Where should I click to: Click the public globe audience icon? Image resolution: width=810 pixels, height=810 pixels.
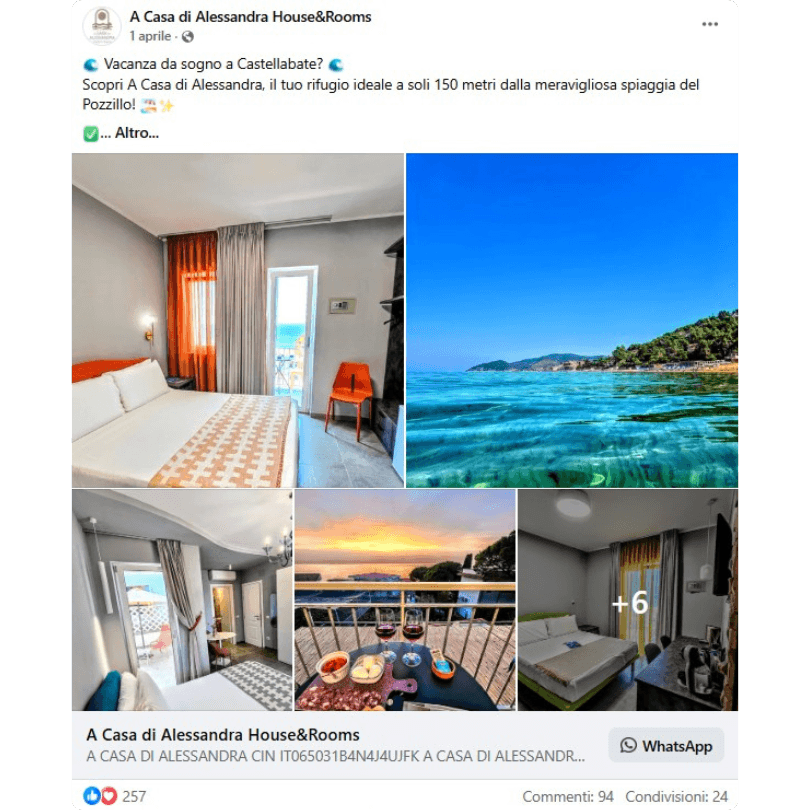(x=188, y=37)
